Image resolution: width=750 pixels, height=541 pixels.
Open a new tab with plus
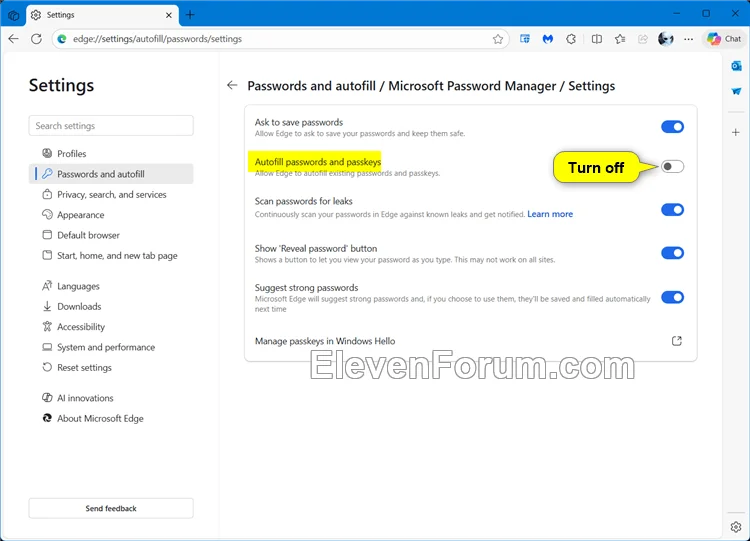[190, 15]
